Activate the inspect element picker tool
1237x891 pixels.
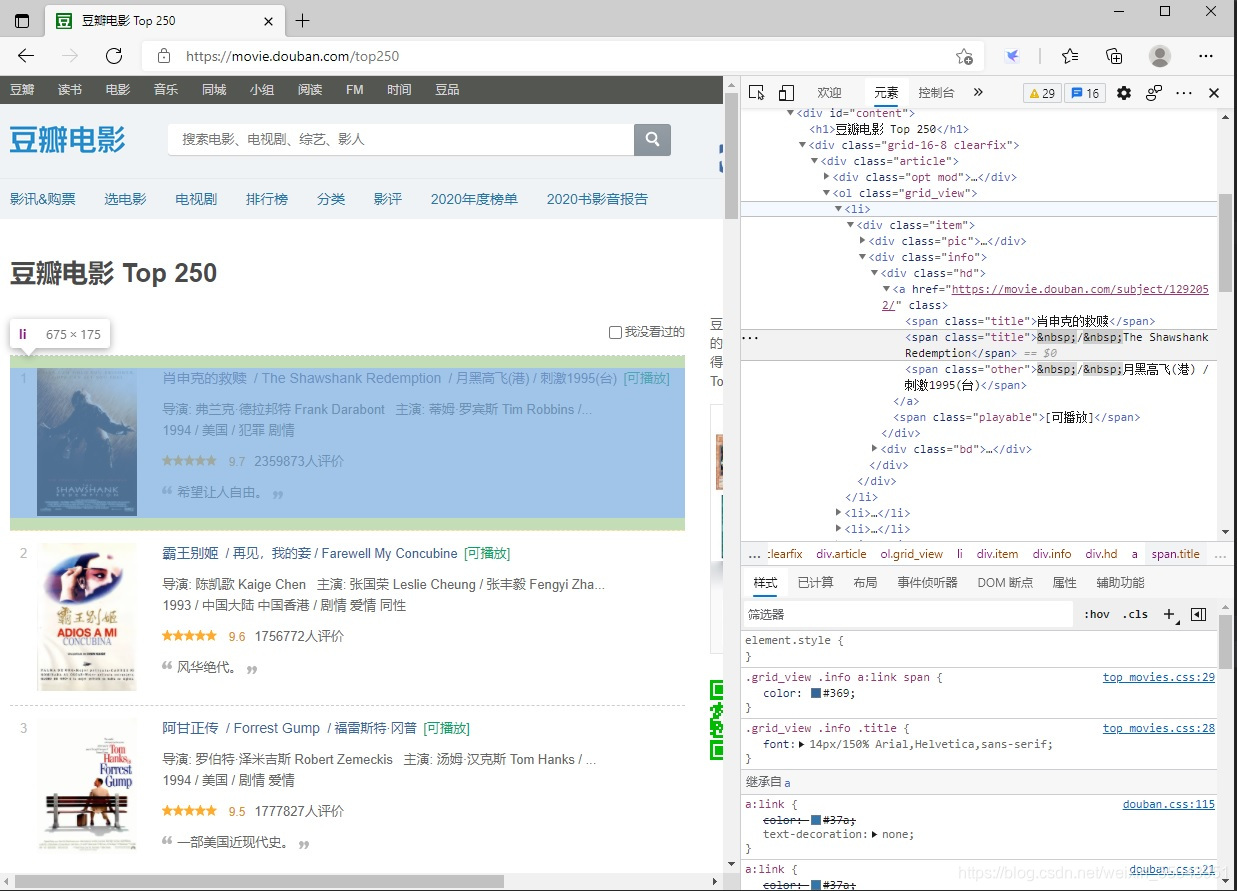tap(757, 93)
